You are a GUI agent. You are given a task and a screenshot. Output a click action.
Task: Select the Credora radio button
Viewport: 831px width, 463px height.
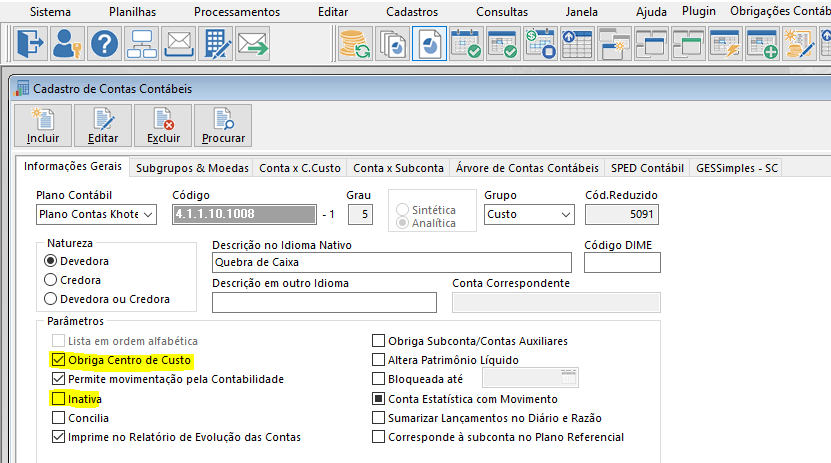click(50, 280)
